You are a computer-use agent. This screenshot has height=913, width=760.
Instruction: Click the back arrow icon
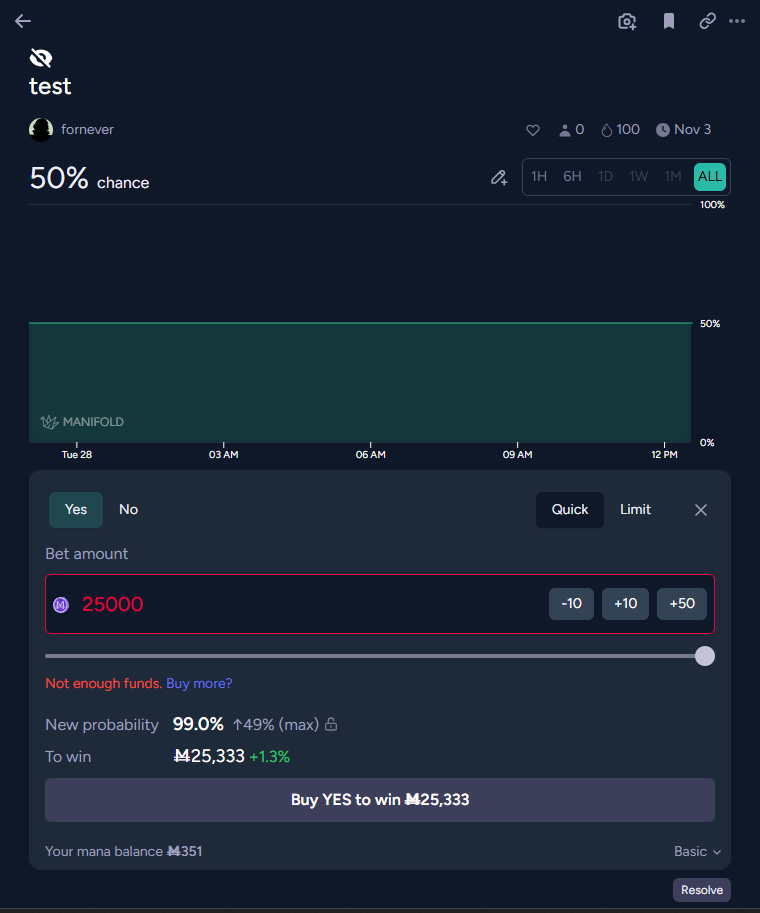click(23, 21)
